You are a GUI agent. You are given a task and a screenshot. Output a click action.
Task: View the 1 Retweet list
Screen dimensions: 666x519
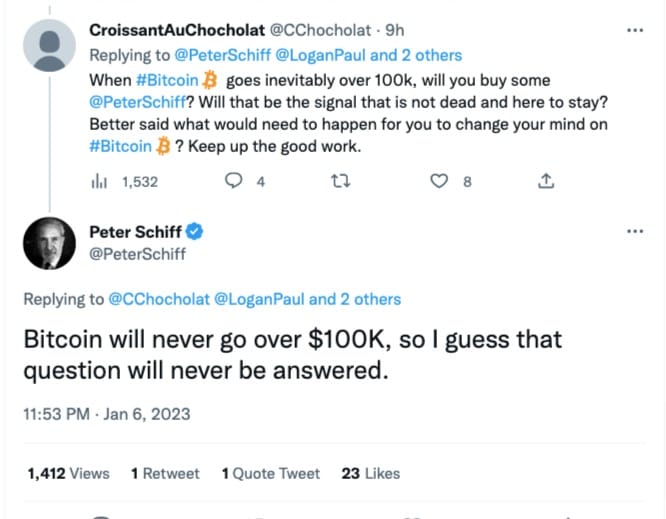pyautogui.click(x=165, y=474)
